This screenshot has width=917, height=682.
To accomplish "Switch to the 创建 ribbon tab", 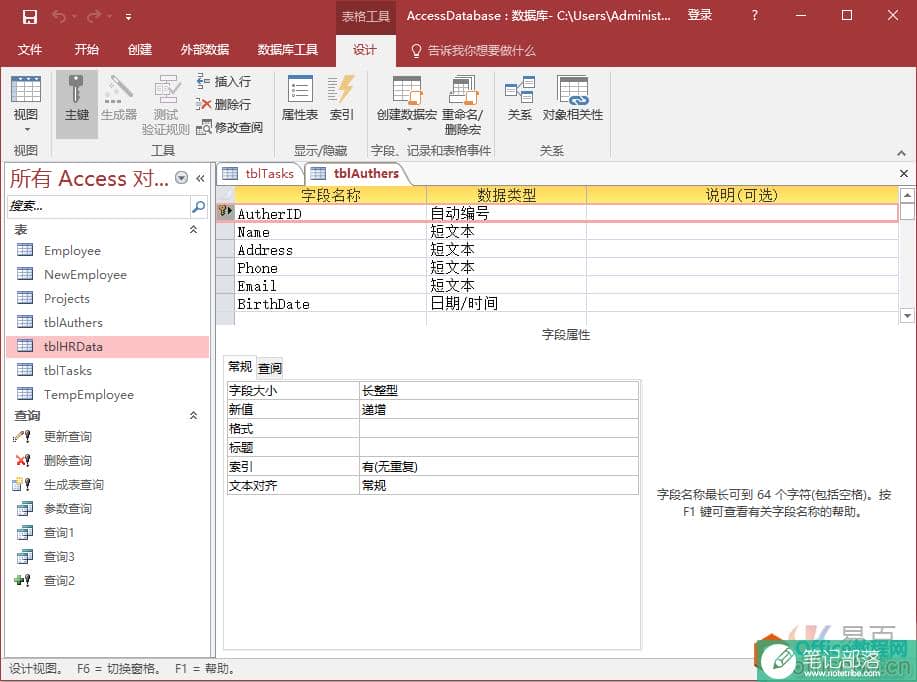I will coord(140,50).
